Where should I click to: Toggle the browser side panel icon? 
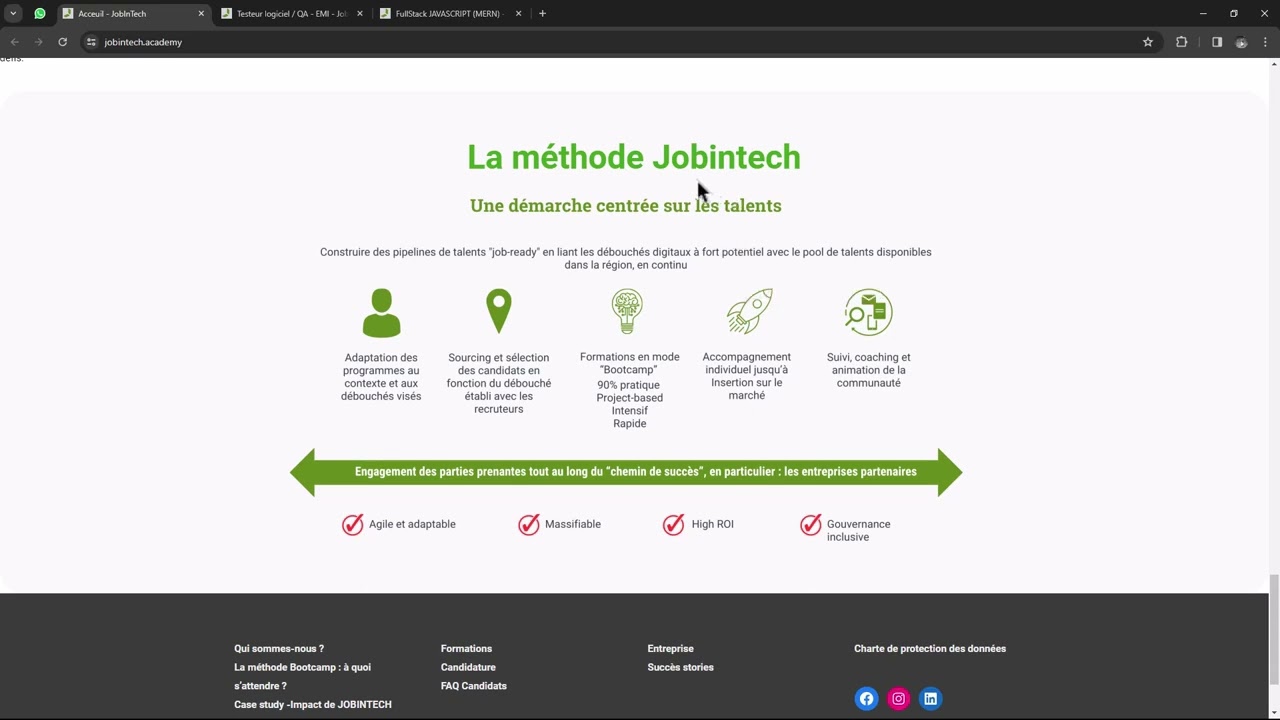[1217, 42]
